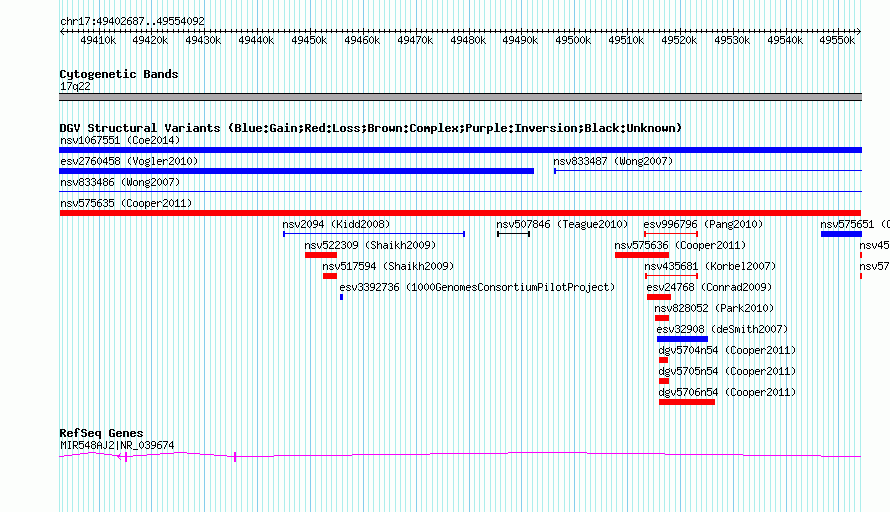Select the red esv24768 loss bar
This screenshot has height=512, width=890.
[659, 297]
